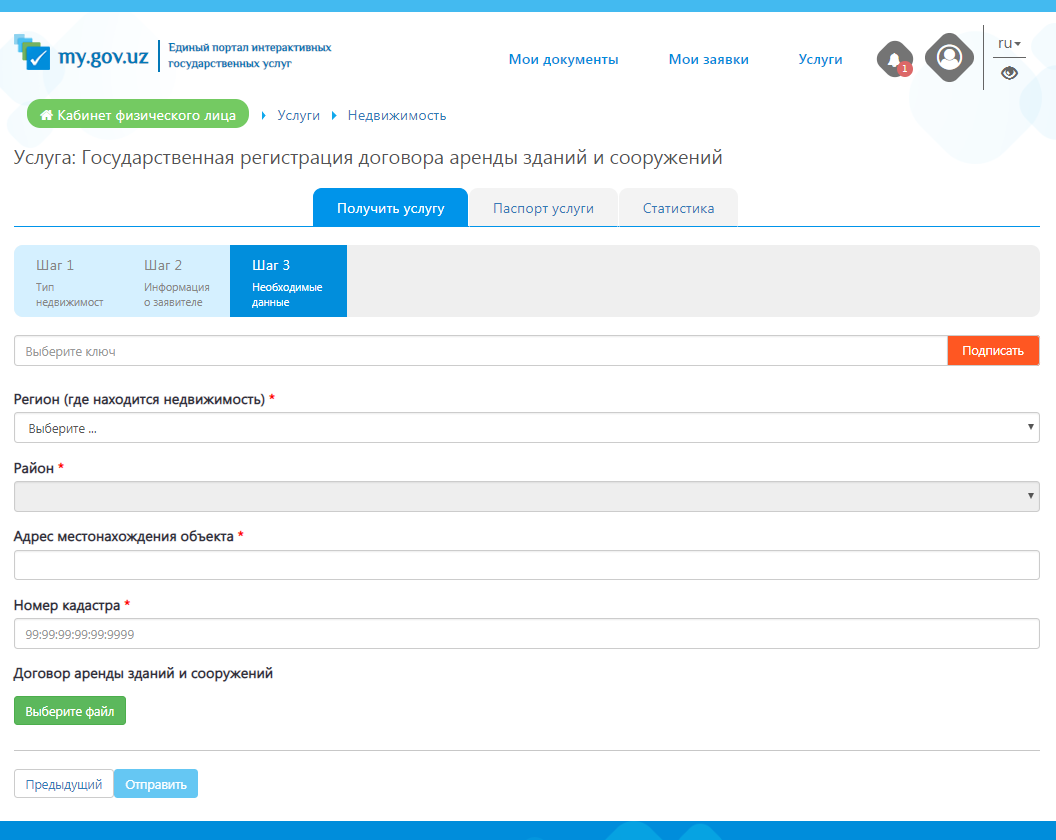Open the ru language dropdown
This screenshot has width=1056, height=840.
(1009, 43)
